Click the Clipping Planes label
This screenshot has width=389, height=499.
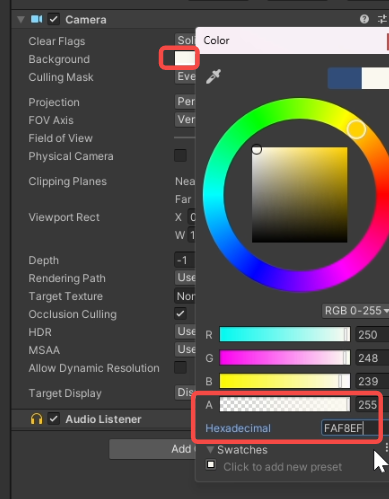pyautogui.click(x=68, y=181)
